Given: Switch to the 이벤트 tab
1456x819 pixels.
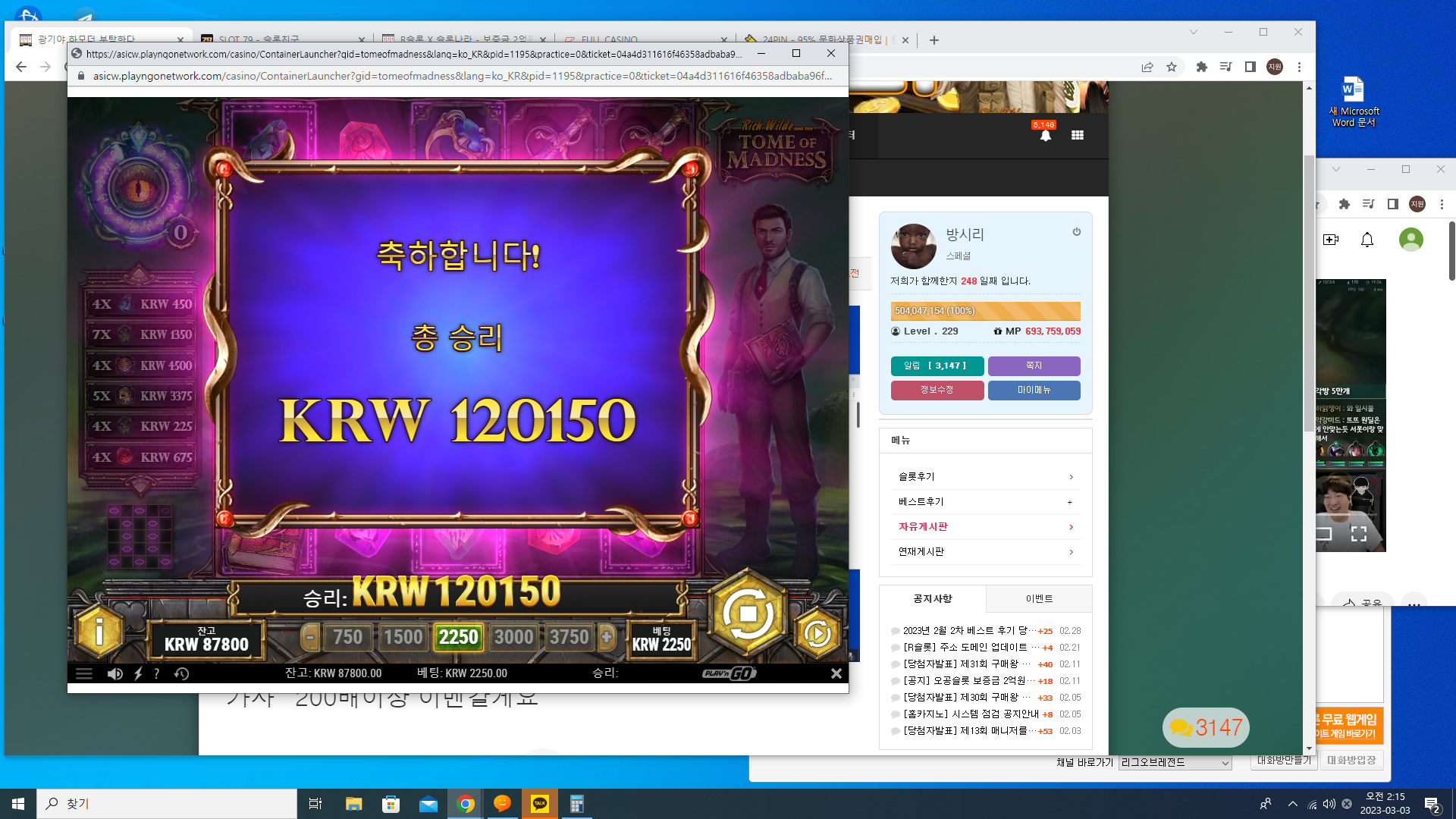Looking at the screenshot, I should tap(1039, 598).
